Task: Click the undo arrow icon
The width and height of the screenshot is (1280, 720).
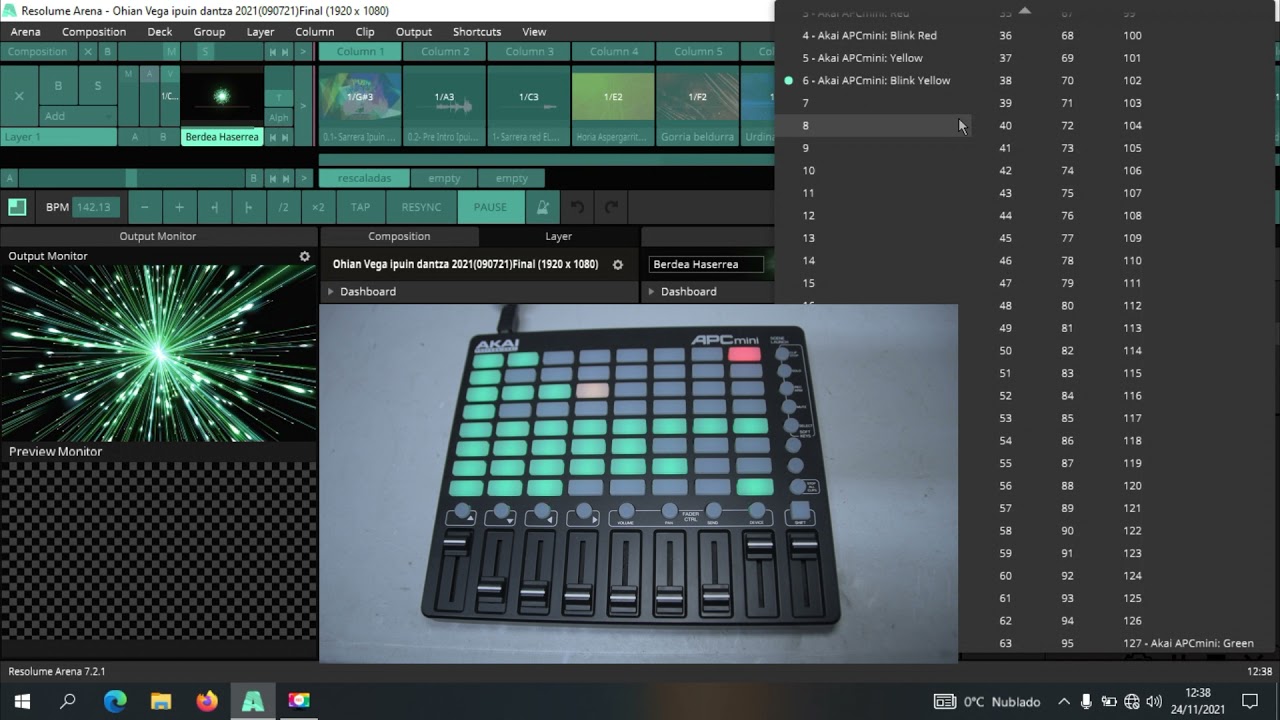Action: (x=577, y=207)
